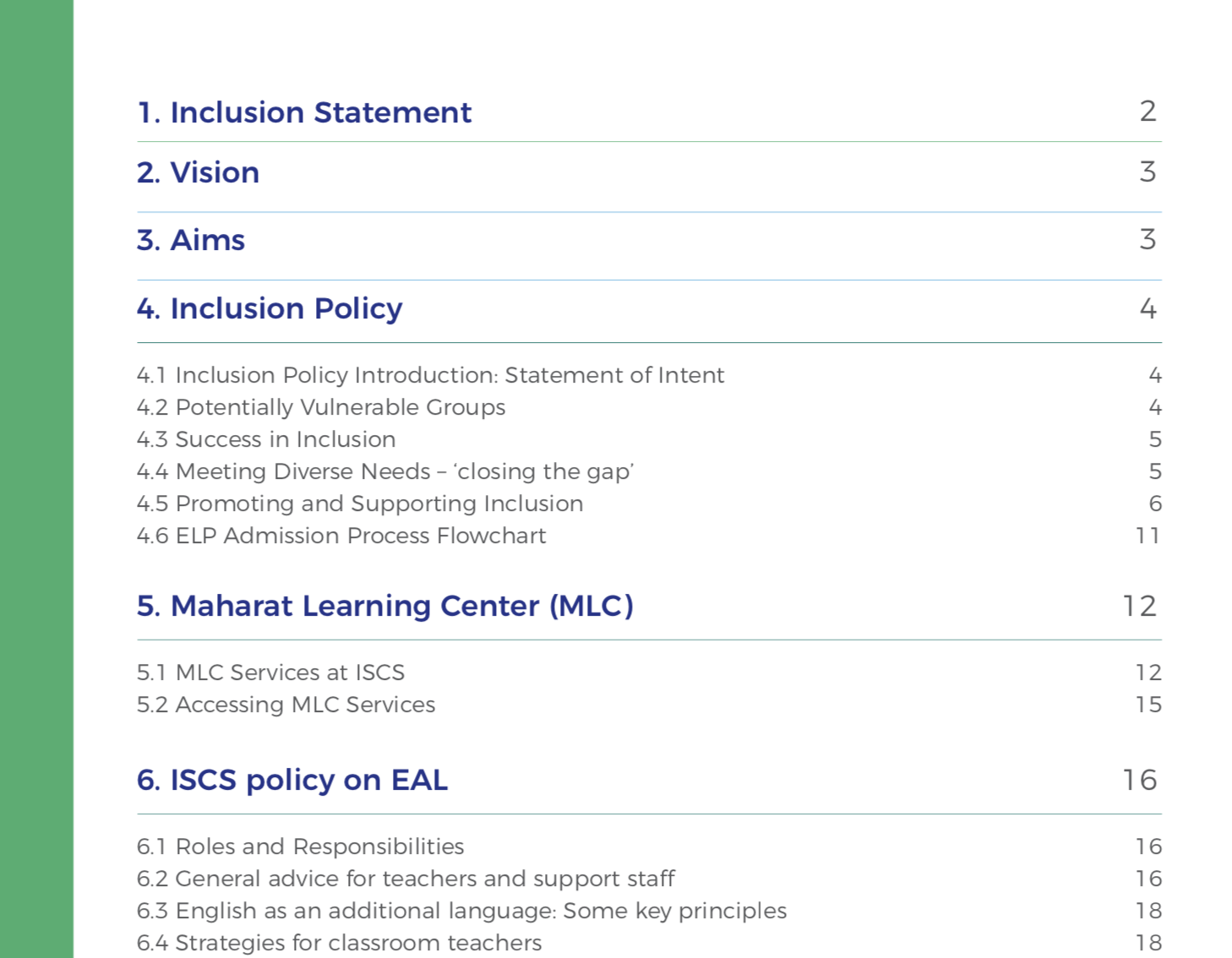The width and height of the screenshot is (1232, 958).
Task: Go to '5.2 Accessing MLC Services'
Action: 286,705
